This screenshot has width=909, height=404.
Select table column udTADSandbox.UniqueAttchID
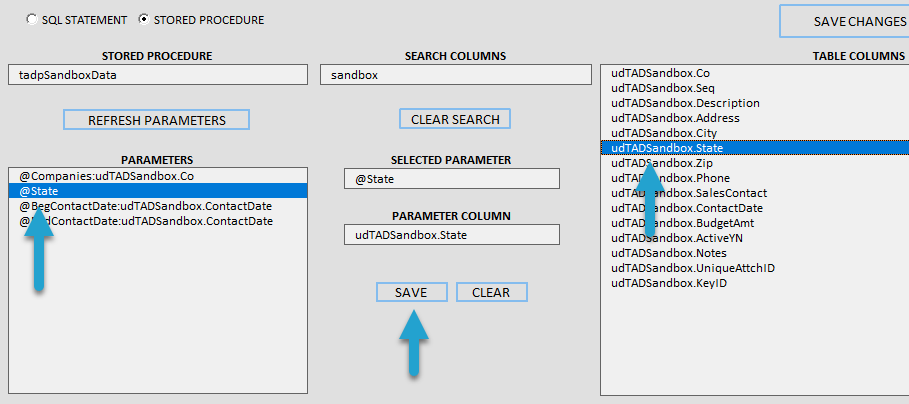tap(755, 268)
